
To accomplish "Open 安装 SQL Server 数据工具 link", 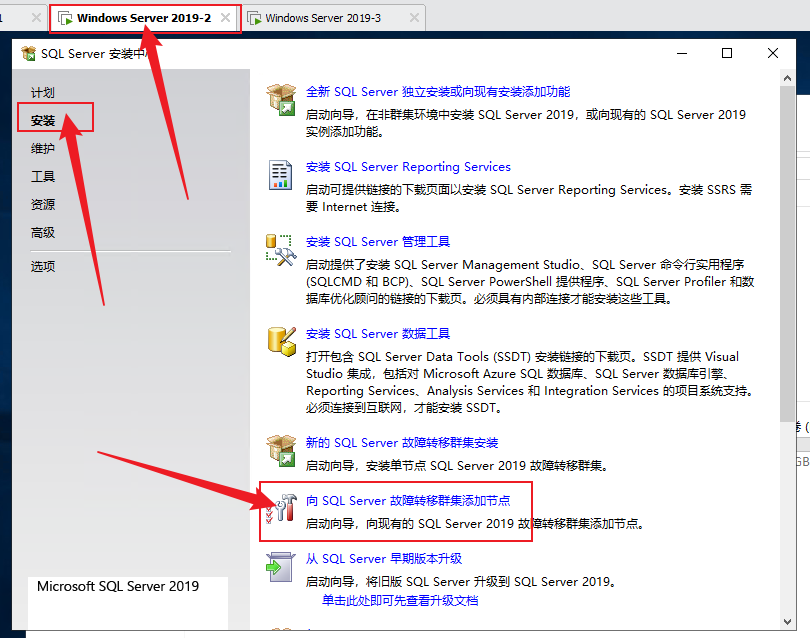I will click(378, 334).
